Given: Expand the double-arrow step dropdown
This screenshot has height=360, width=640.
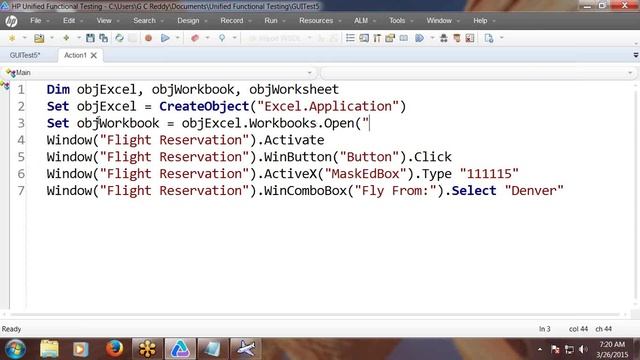Looking at the screenshot, I should (x=432, y=38).
